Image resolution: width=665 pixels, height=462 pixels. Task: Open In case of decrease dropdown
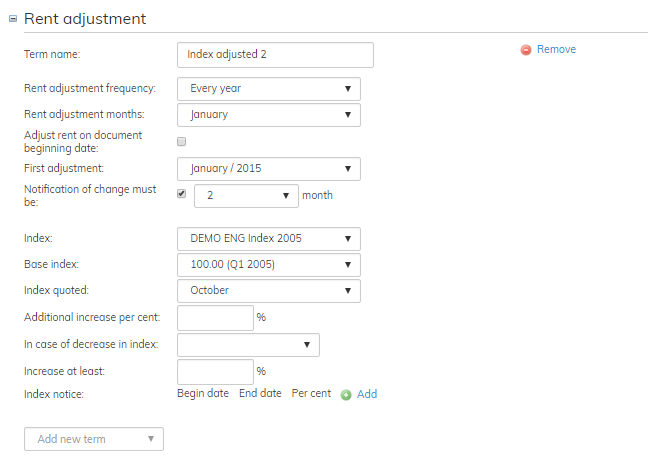coord(248,345)
